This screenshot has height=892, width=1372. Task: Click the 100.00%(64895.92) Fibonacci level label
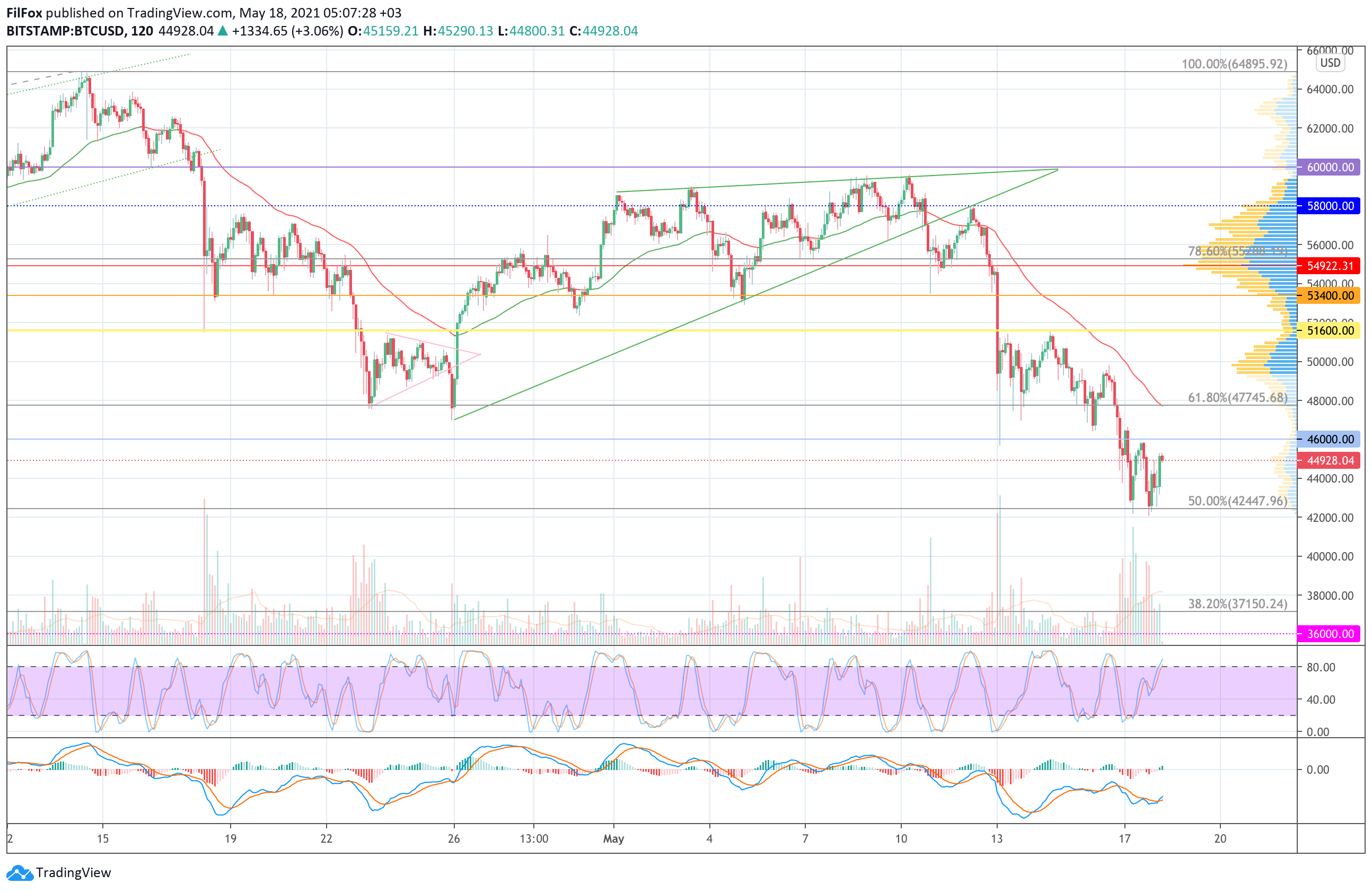click(1234, 64)
